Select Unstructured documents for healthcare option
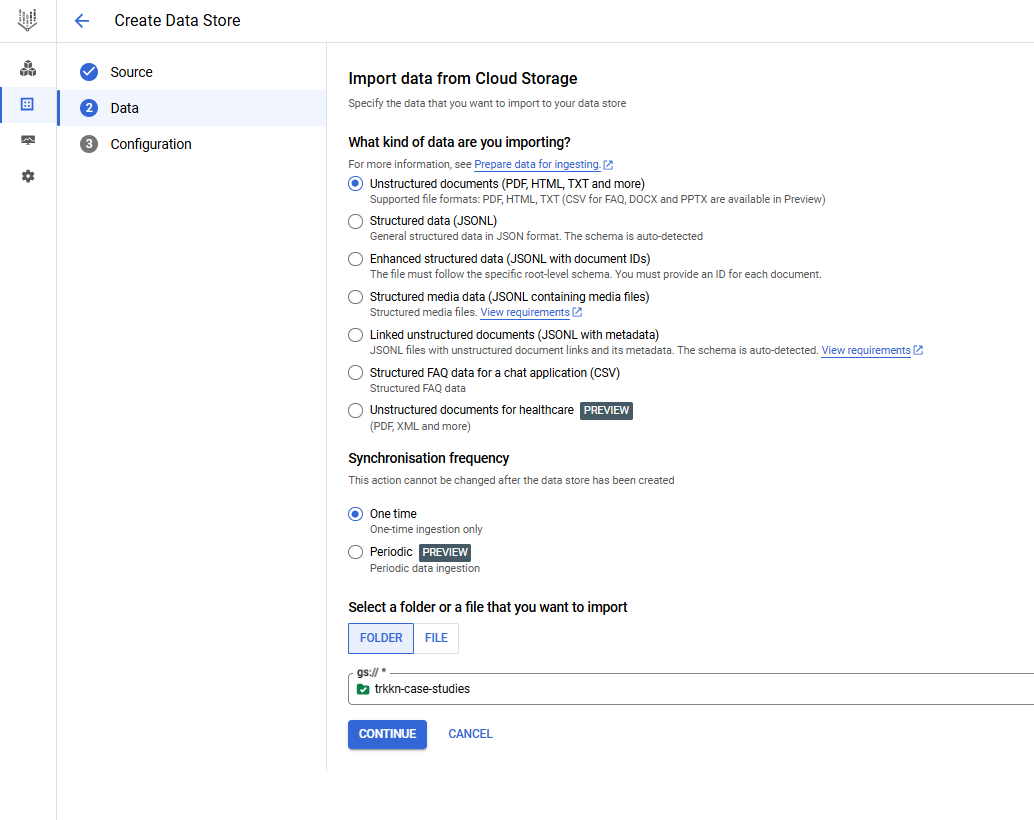Screen dimensions: 1034x820 (x=355, y=410)
